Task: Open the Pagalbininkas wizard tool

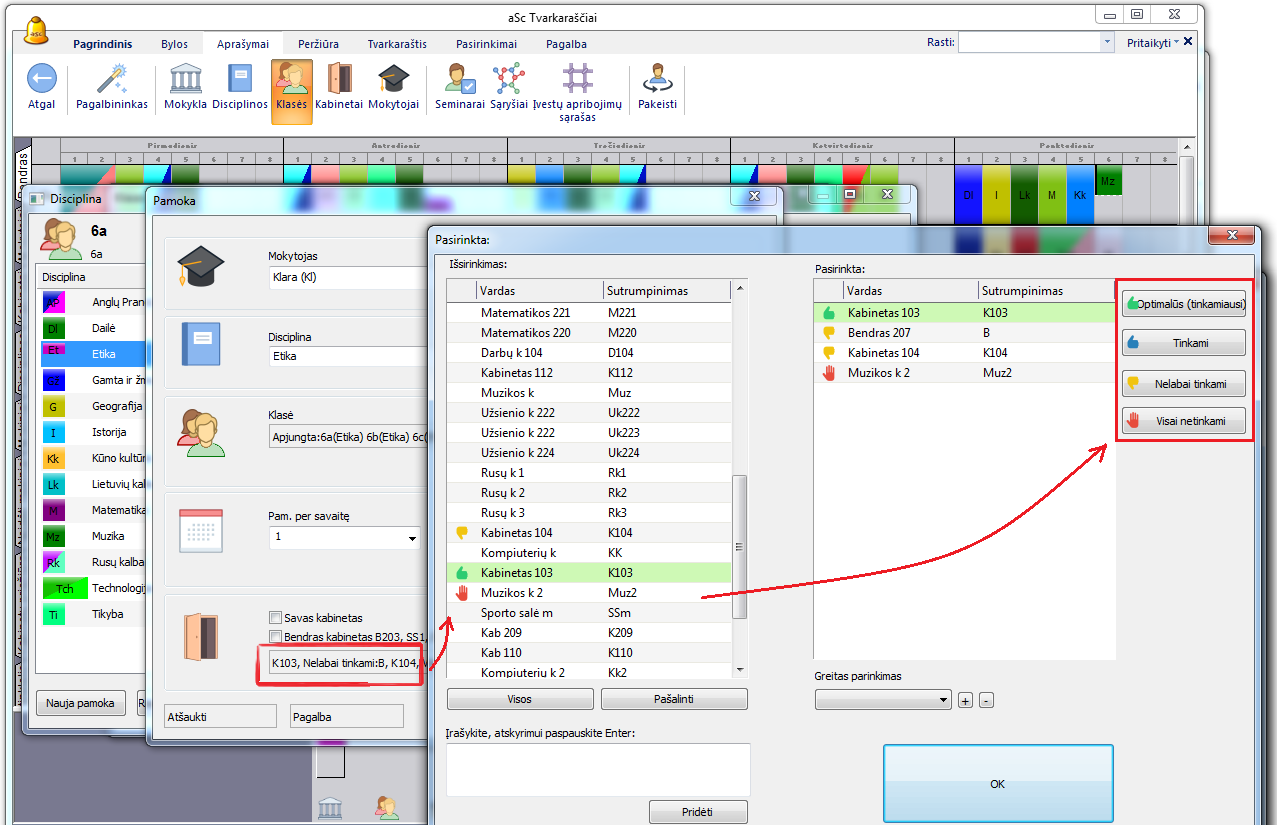Action: tap(112, 80)
